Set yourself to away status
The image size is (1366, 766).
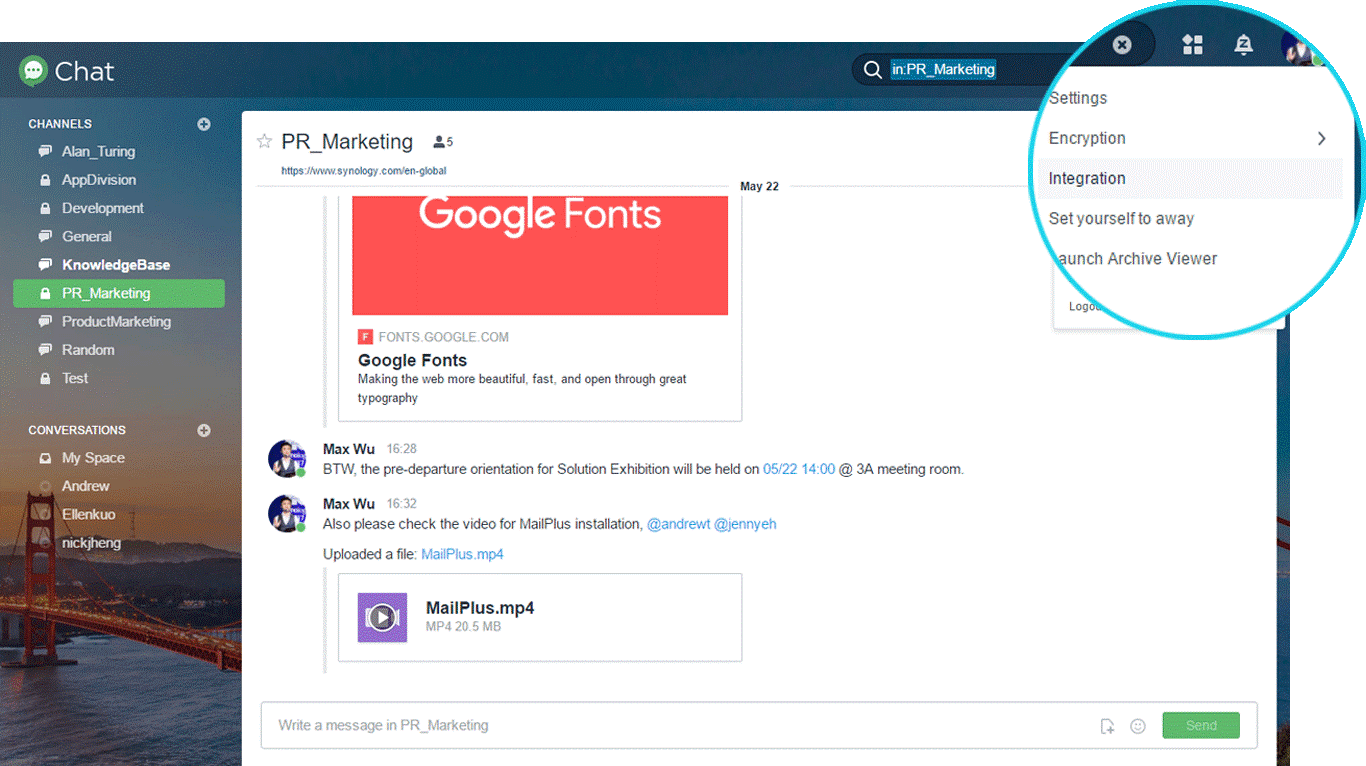point(1121,218)
